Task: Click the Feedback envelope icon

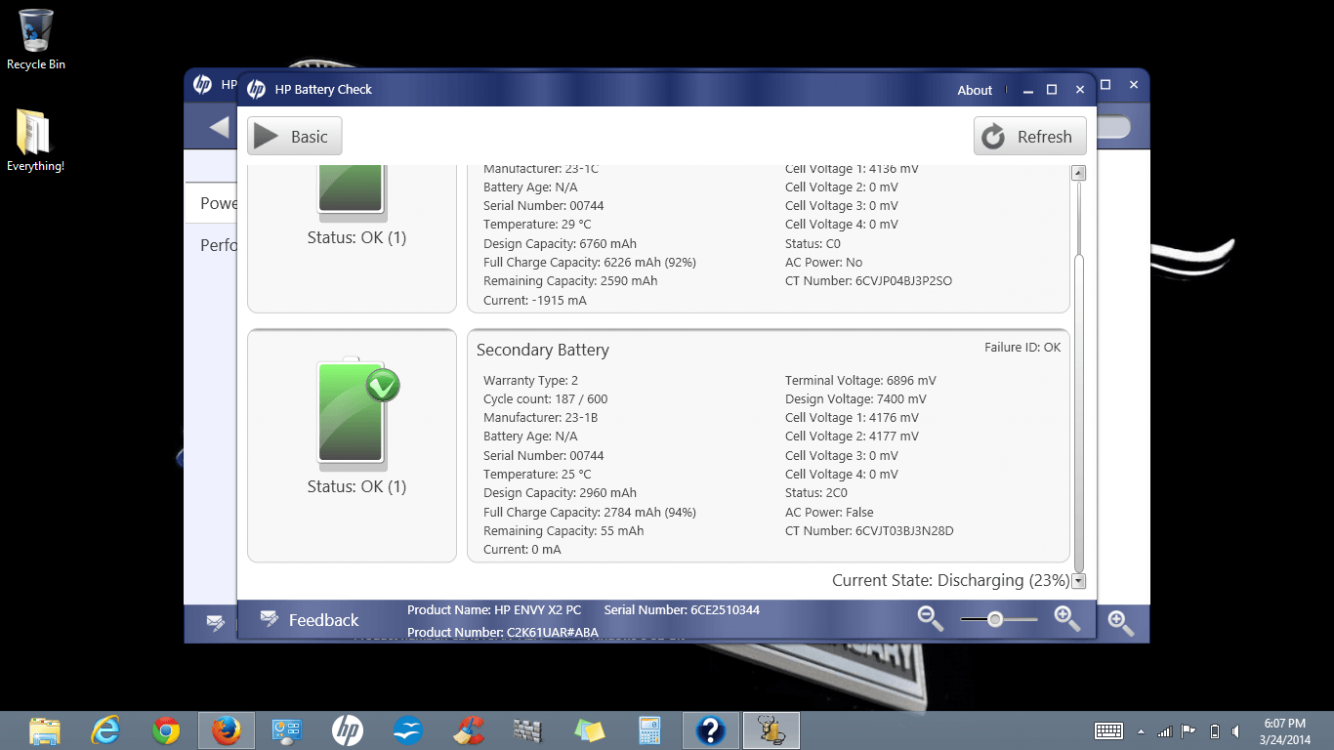Action: click(269, 619)
